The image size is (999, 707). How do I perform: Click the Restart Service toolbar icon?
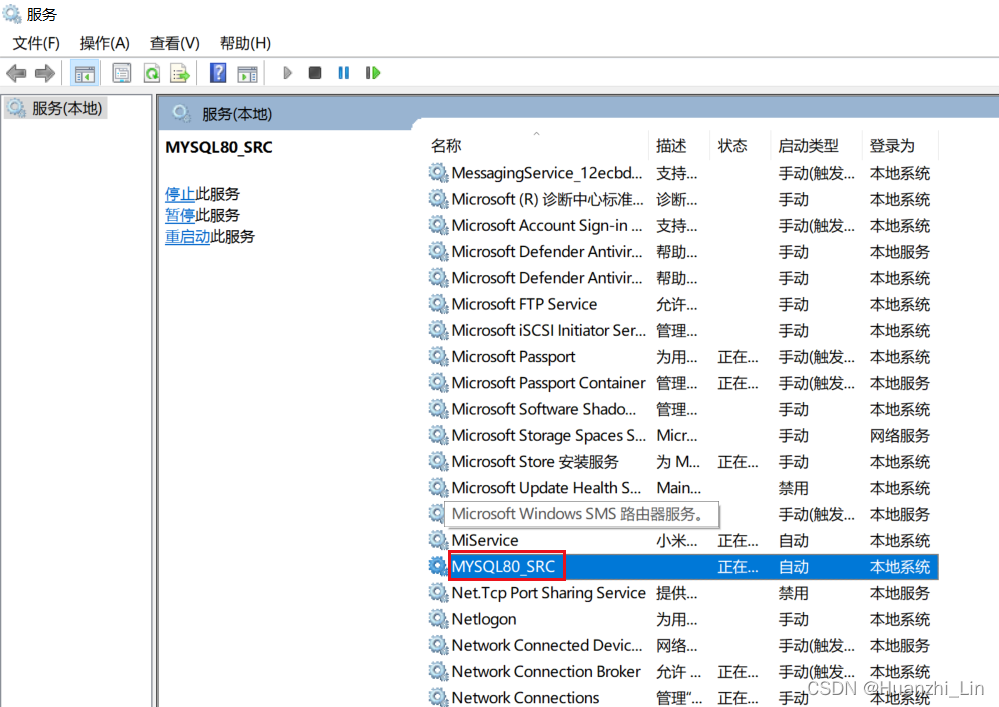click(x=373, y=73)
